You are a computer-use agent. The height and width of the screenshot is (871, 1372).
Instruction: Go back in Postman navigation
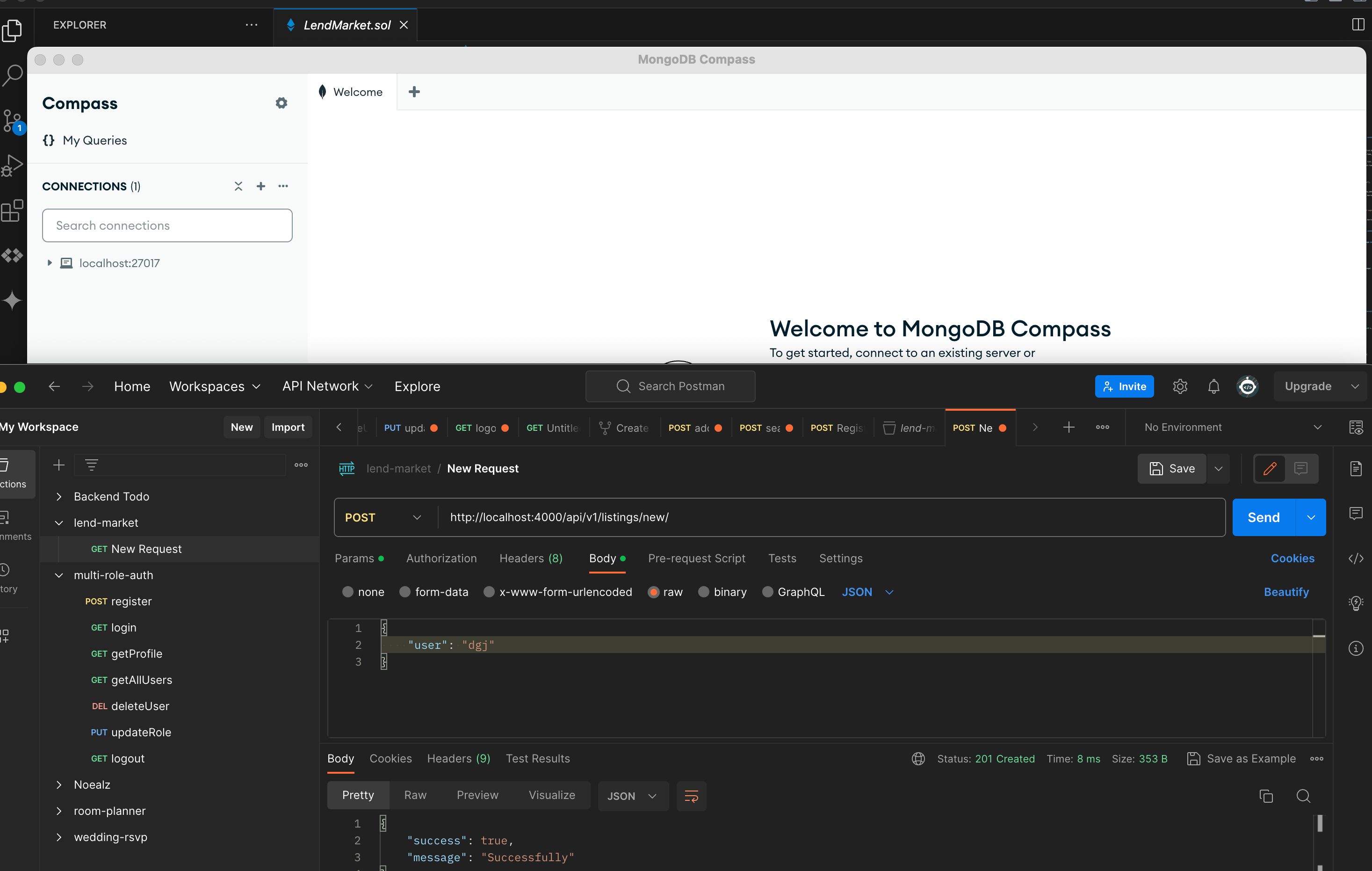pyautogui.click(x=54, y=386)
